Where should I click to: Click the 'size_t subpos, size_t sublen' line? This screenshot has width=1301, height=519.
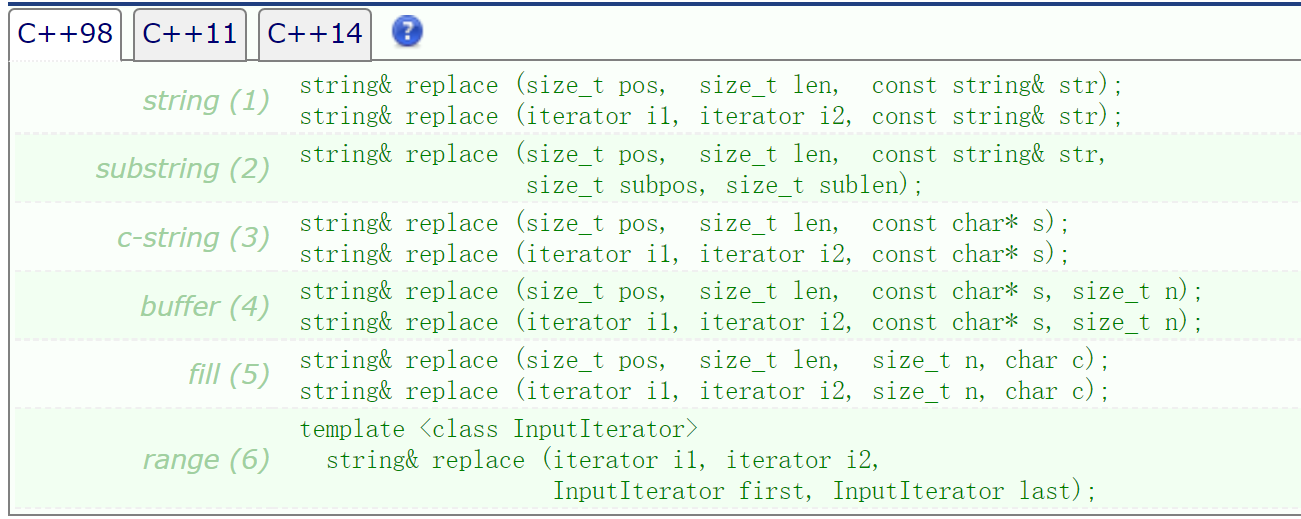coord(724,186)
